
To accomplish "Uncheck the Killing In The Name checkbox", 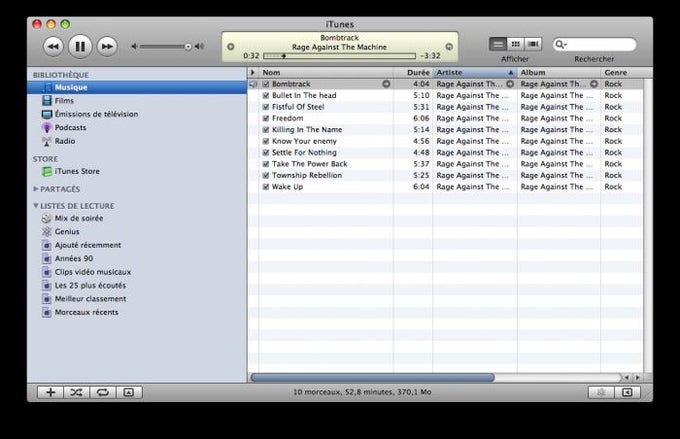I will 266,130.
